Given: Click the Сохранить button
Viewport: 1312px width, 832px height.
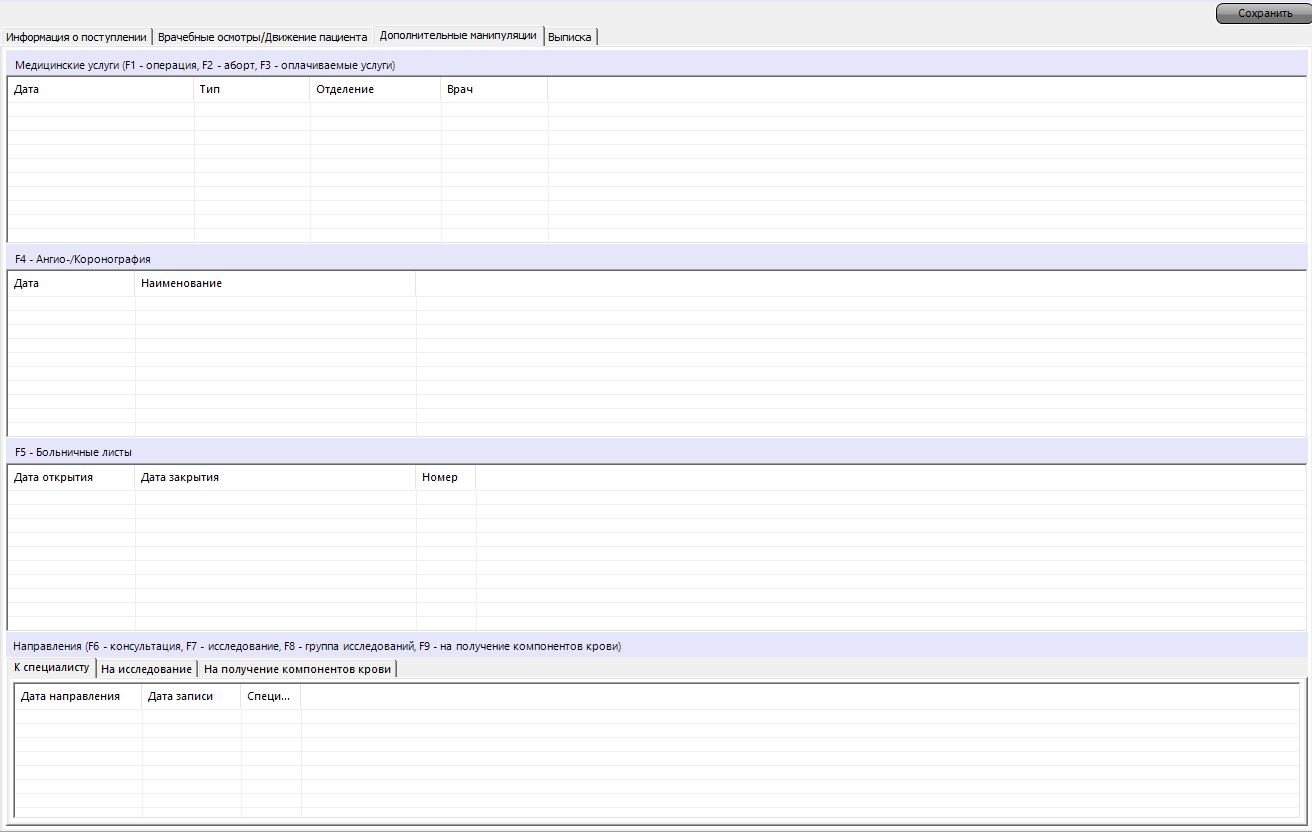Looking at the screenshot, I should pyautogui.click(x=1263, y=13).
